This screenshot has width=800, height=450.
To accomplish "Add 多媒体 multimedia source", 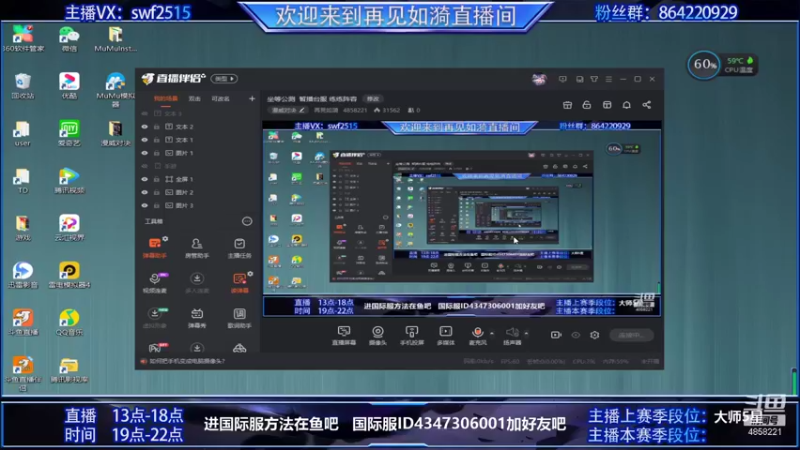I will tap(445, 335).
